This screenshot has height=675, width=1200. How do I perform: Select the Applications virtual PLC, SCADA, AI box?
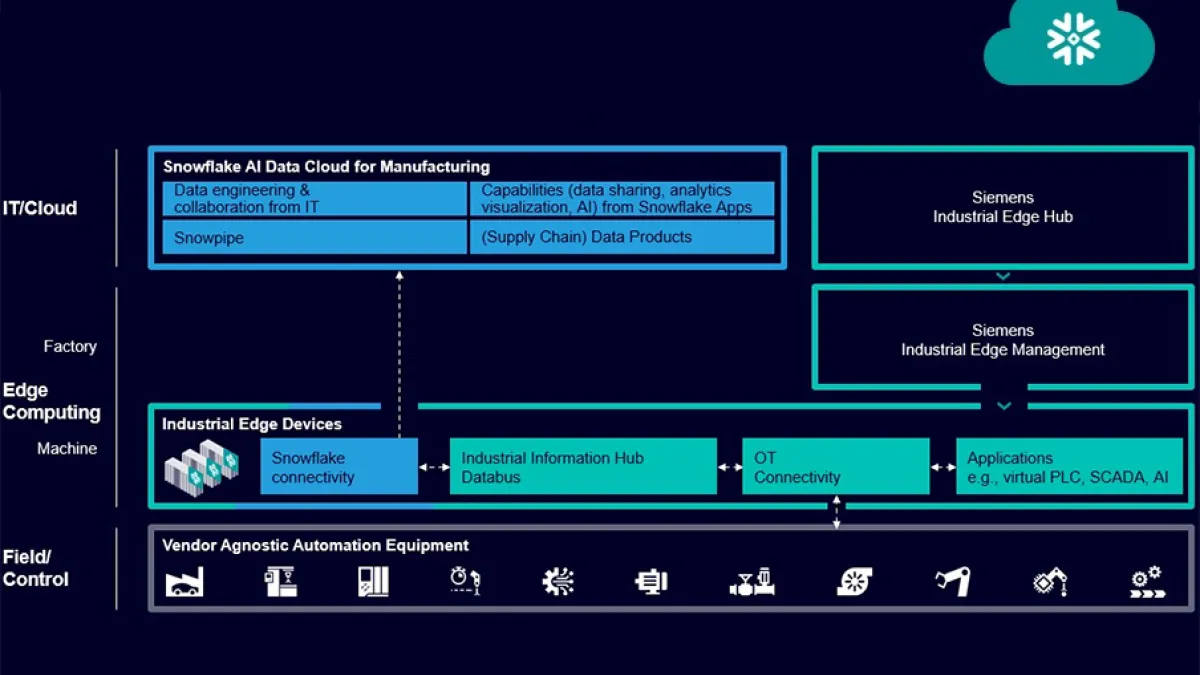pyautogui.click(x=1069, y=466)
